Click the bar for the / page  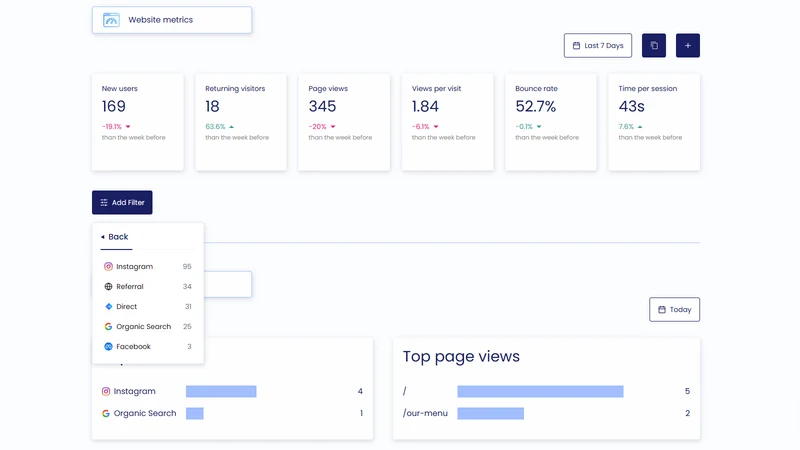coord(540,391)
